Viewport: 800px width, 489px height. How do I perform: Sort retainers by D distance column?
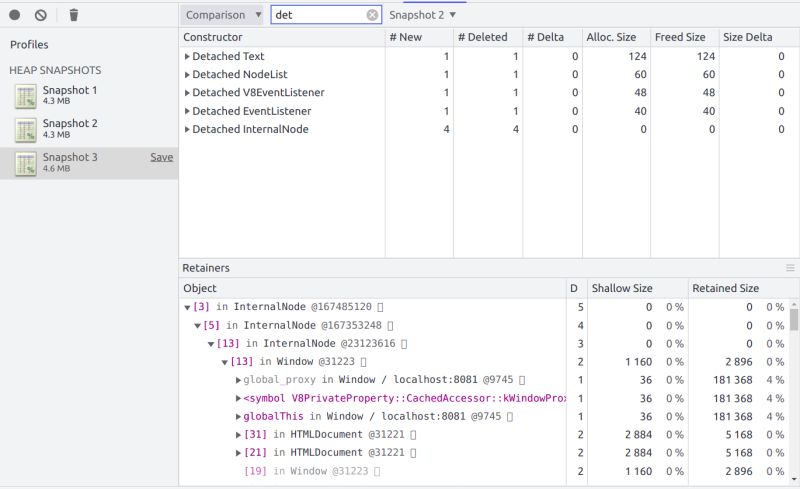click(577, 288)
